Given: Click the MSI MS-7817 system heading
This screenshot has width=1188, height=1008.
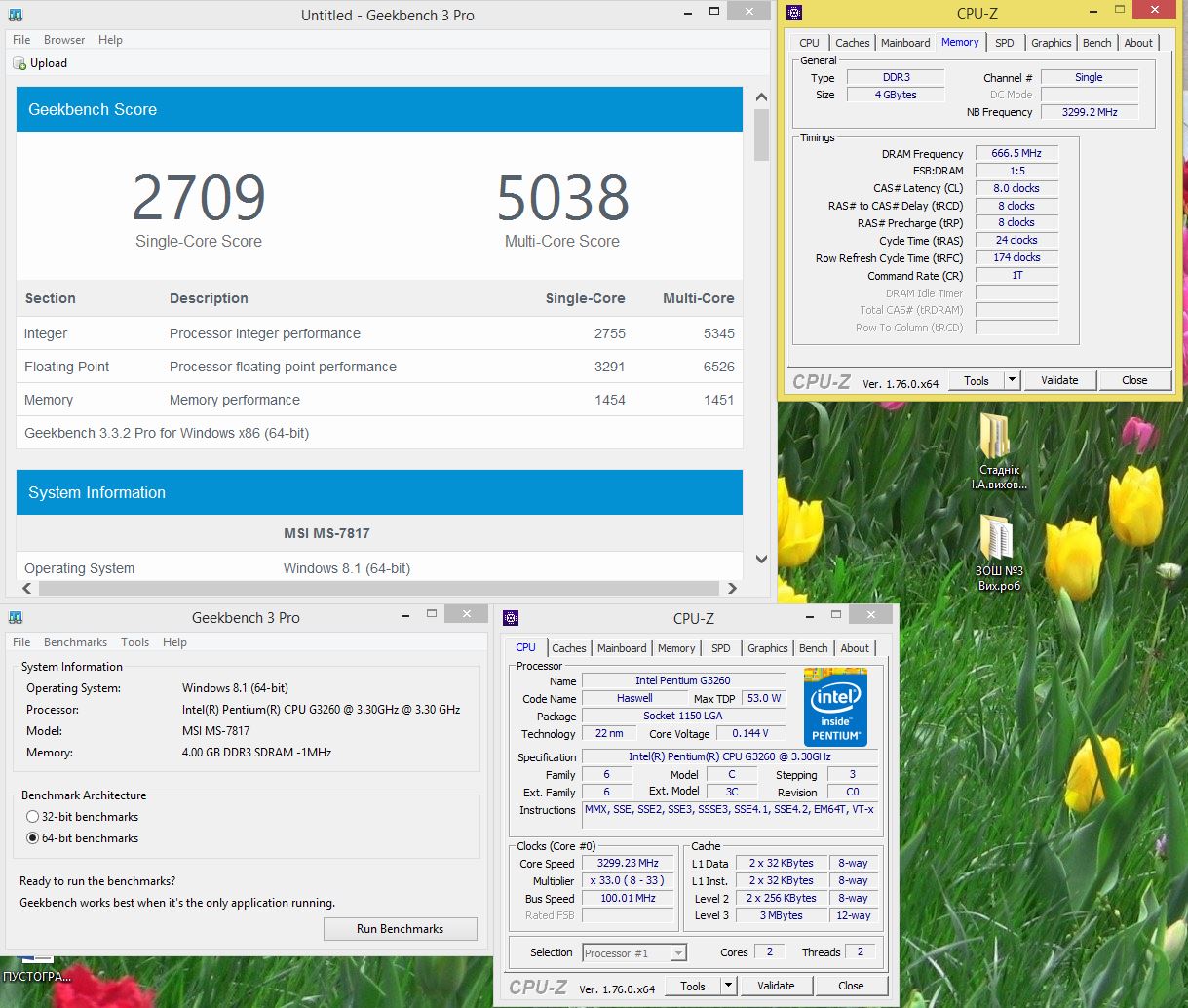Looking at the screenshot, I should [x=326, y=533].
